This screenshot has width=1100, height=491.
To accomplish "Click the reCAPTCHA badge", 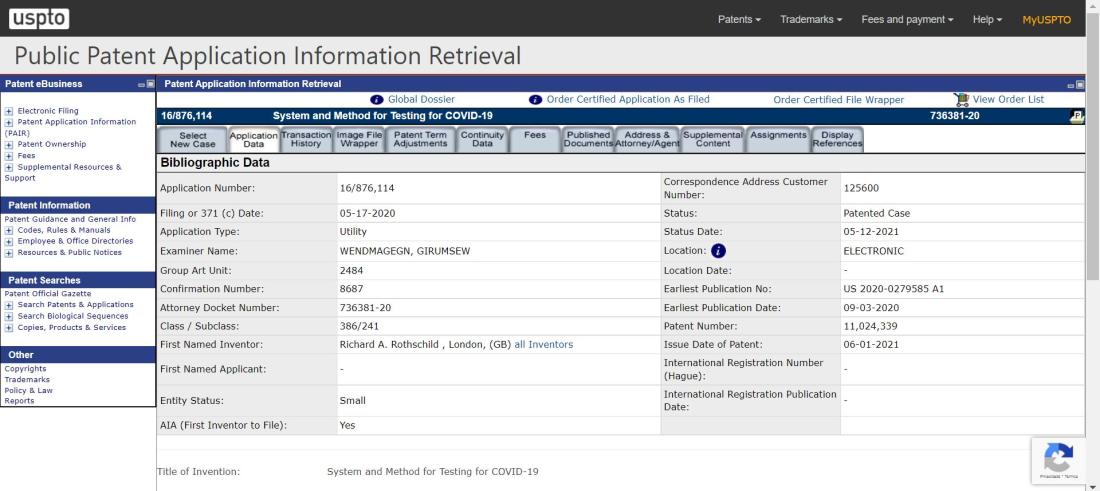I will 1059,460.
